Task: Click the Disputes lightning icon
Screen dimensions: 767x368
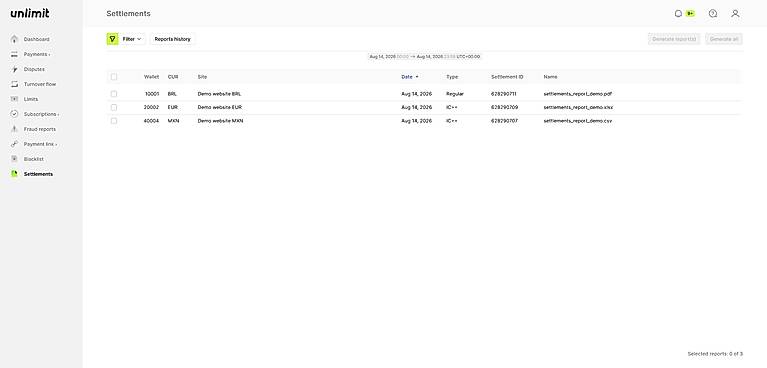Action: point(14,69)
